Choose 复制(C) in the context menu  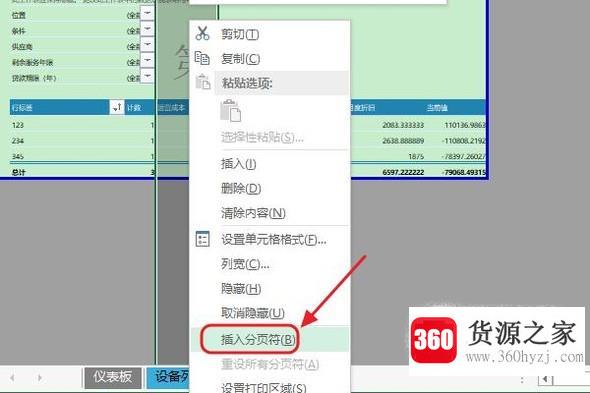point(270,58)
